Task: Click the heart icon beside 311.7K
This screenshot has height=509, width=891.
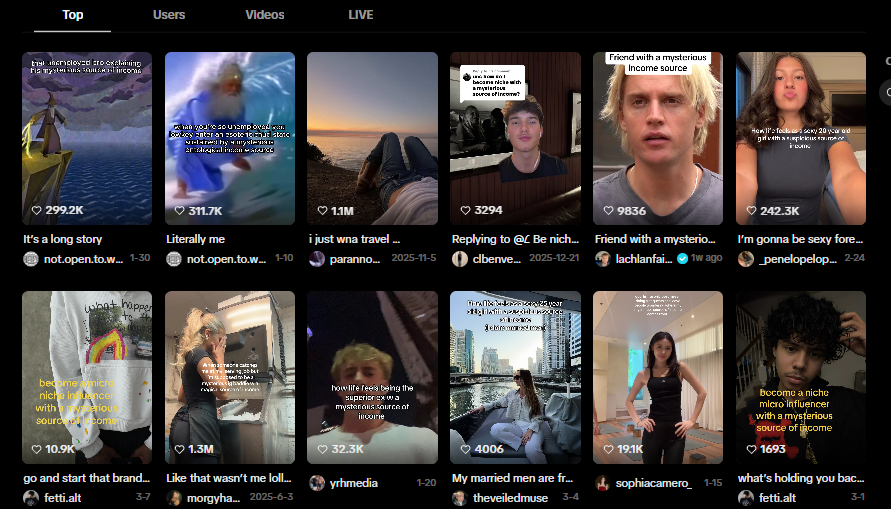Action: [x=180, y=210]
